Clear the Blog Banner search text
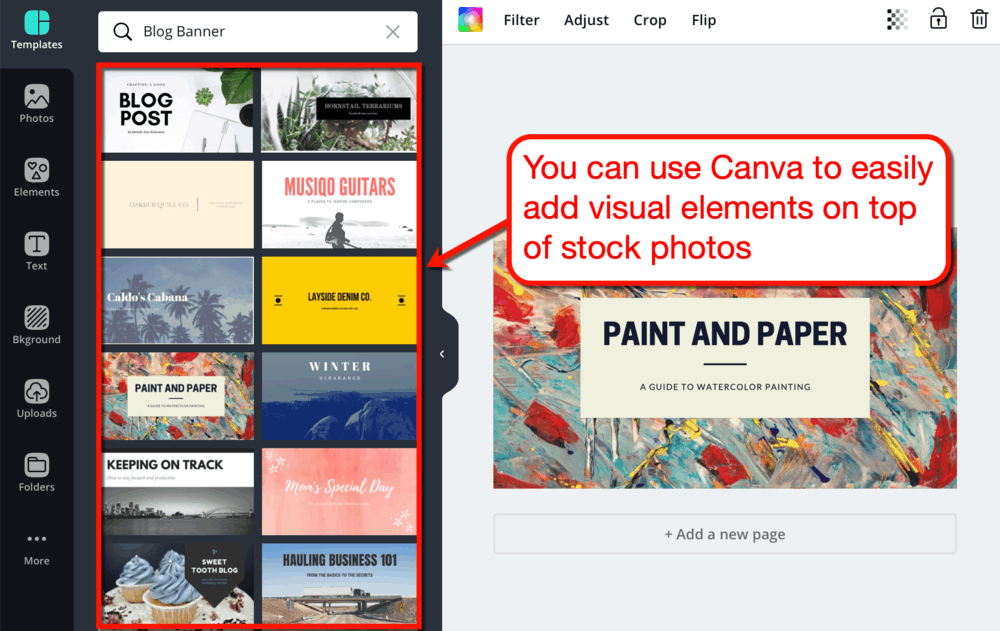1000x631 pixels. tap(393, 31)
